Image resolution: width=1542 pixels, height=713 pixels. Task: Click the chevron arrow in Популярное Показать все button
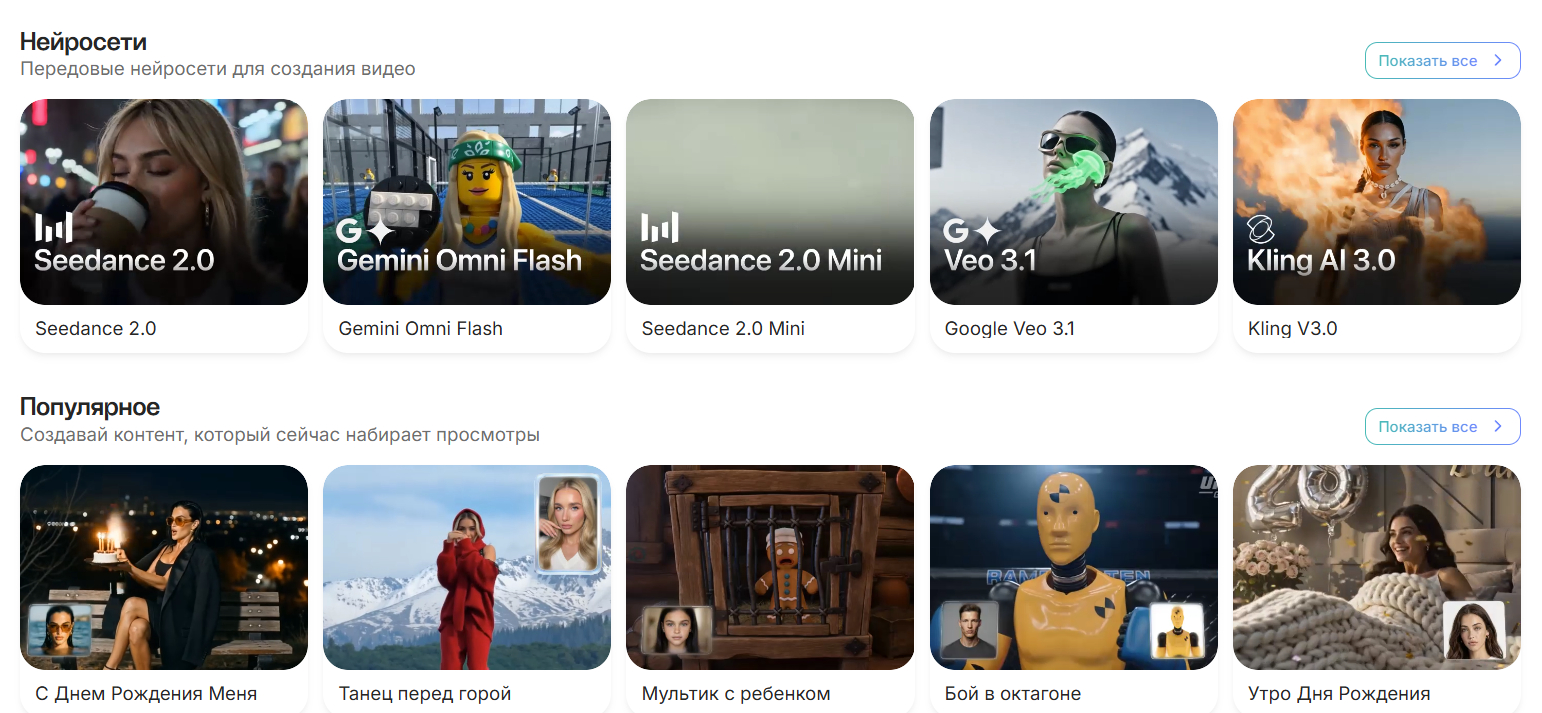point(1498,426)
